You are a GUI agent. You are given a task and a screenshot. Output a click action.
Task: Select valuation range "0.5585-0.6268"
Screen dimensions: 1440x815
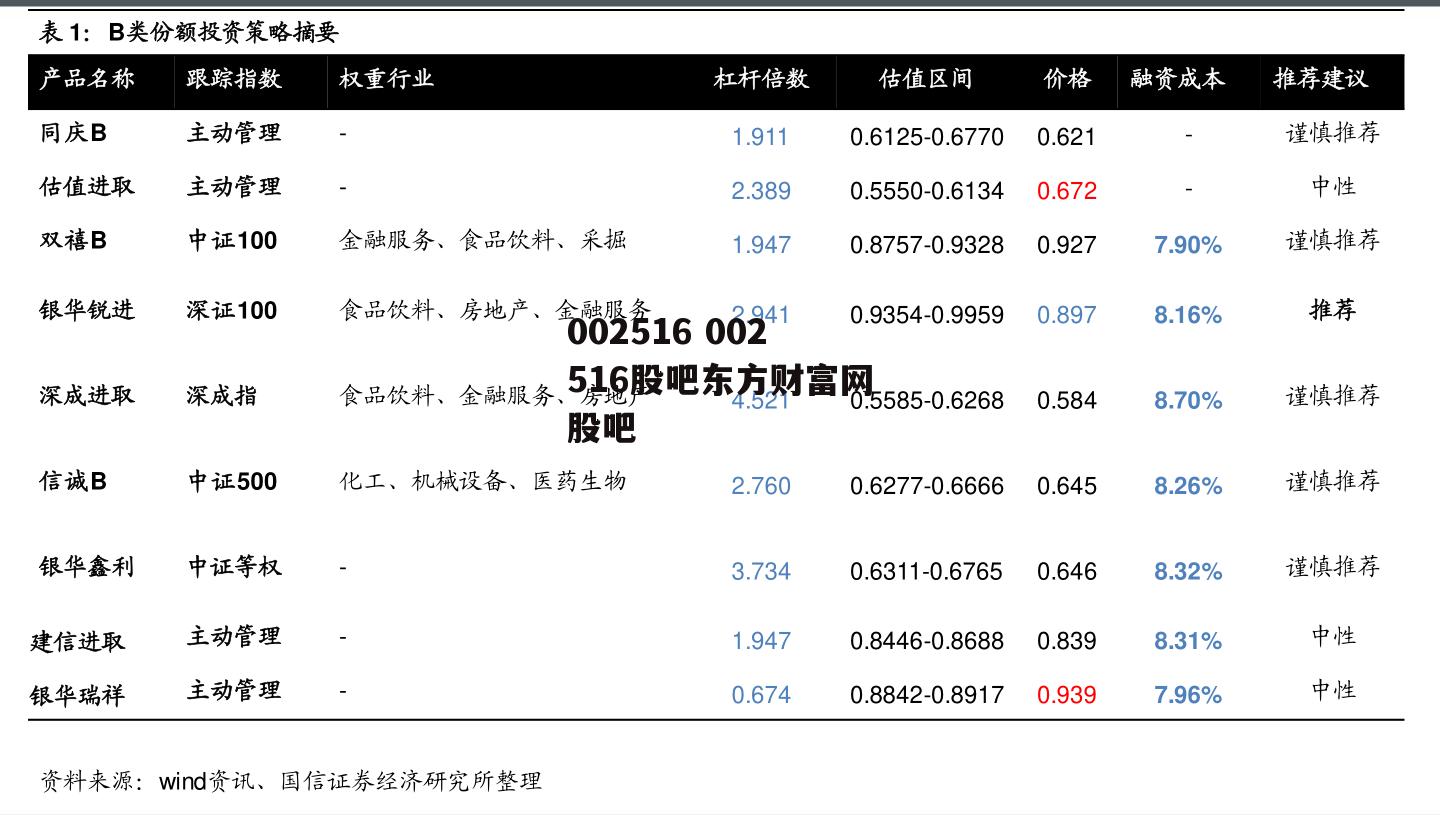click(927, 400)
